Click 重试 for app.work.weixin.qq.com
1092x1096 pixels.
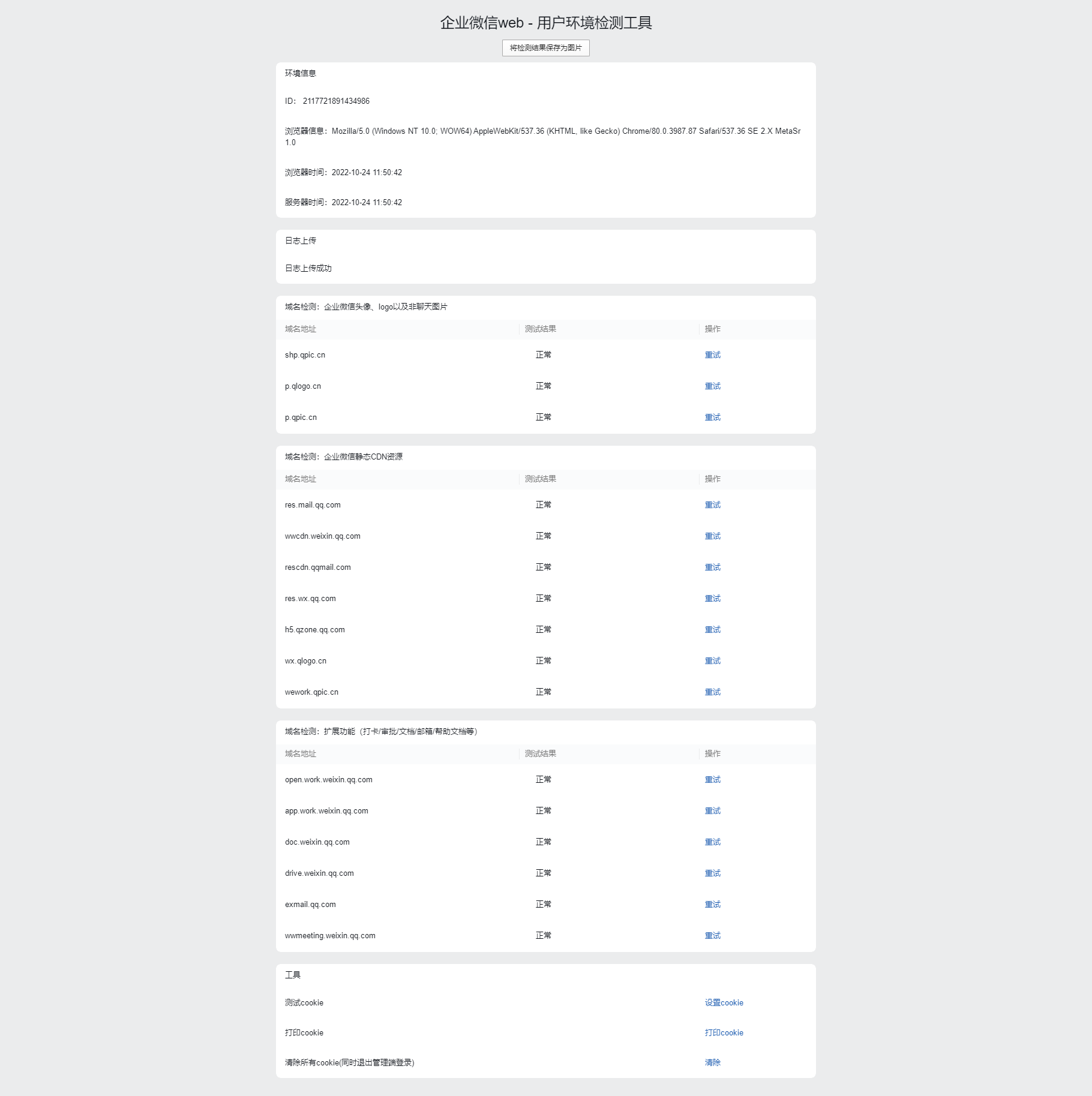coord(712,811)
